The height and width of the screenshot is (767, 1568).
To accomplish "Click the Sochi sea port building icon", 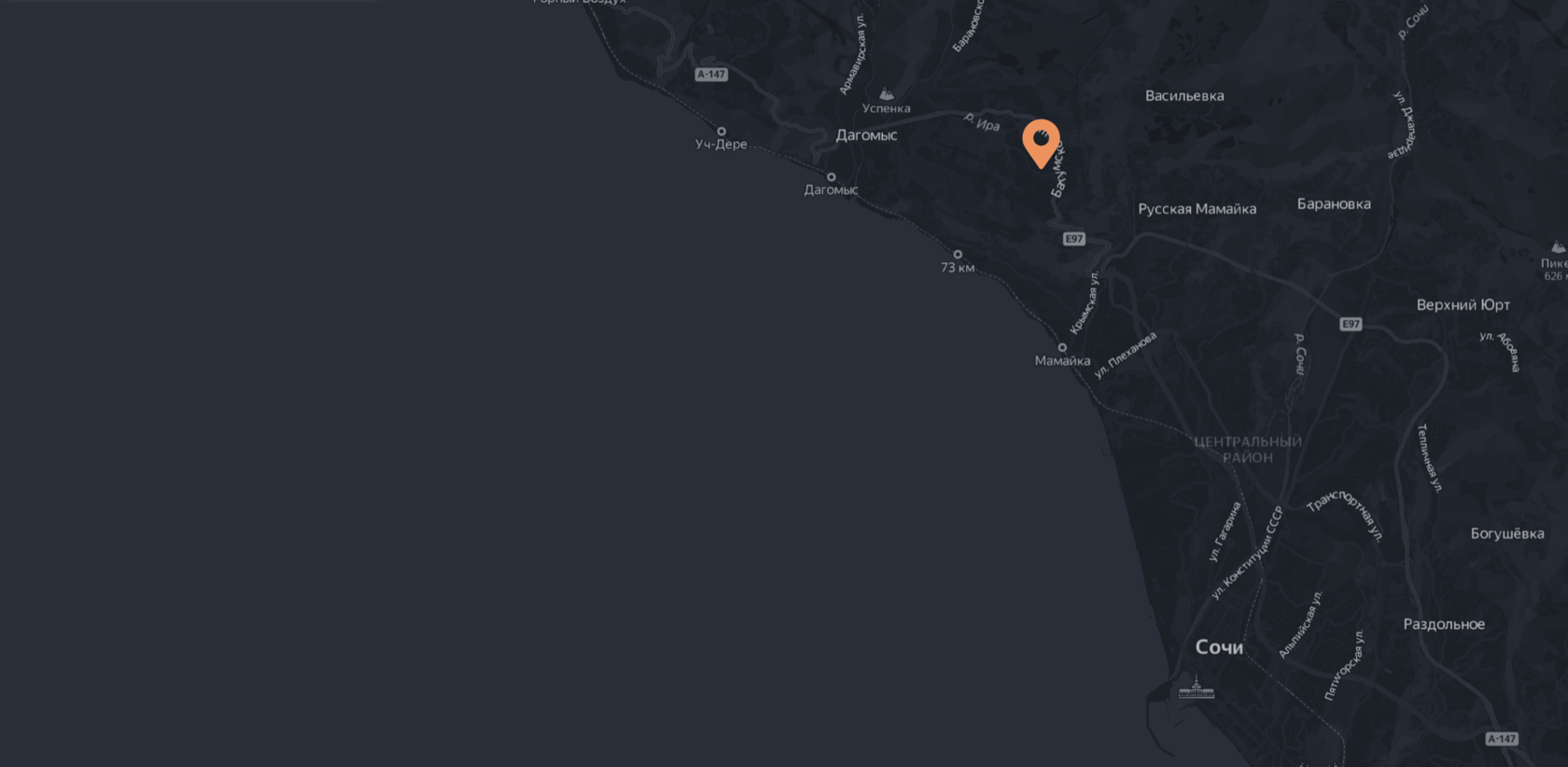I will pyautogui.click(x=1196, y=689).
